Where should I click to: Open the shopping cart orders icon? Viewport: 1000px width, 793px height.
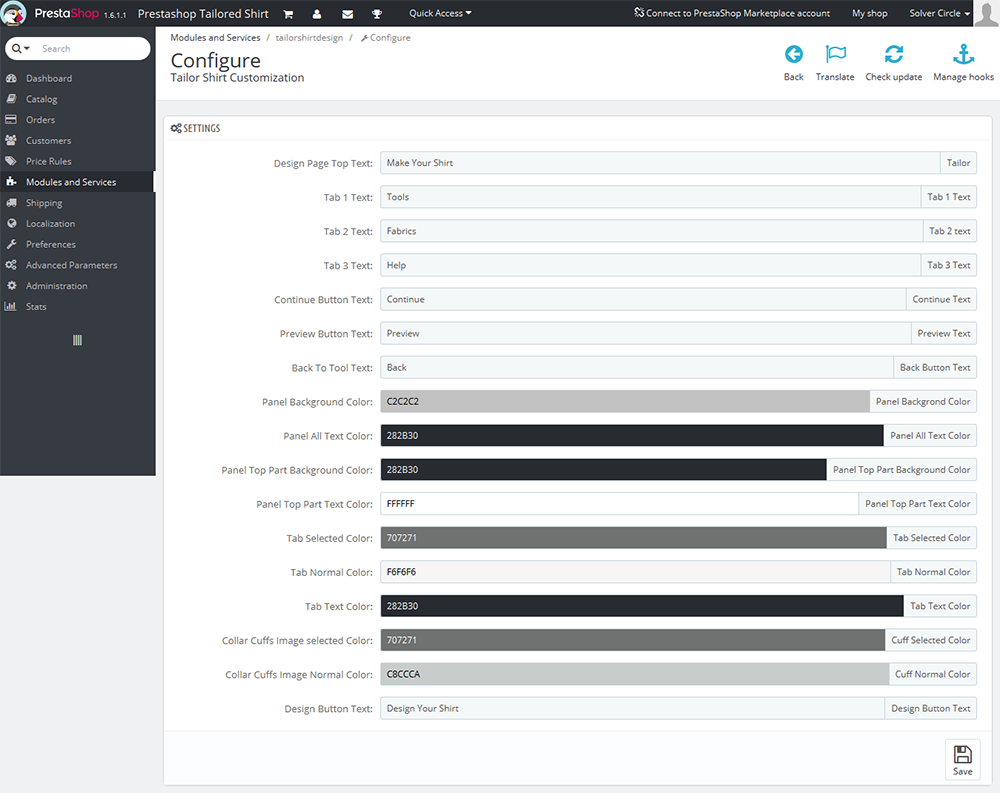288,14
